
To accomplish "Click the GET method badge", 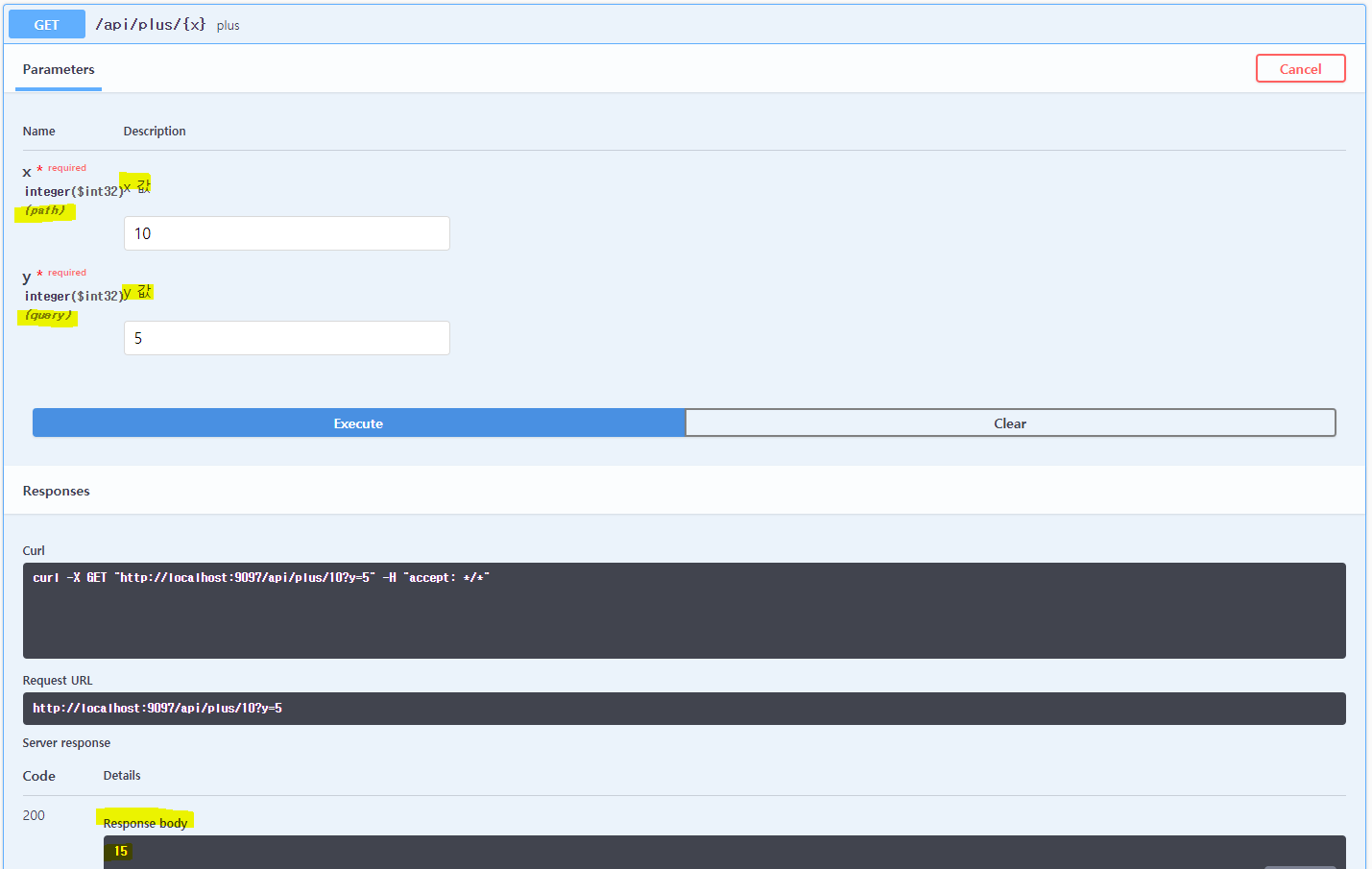I will click(x=46, y=23).
